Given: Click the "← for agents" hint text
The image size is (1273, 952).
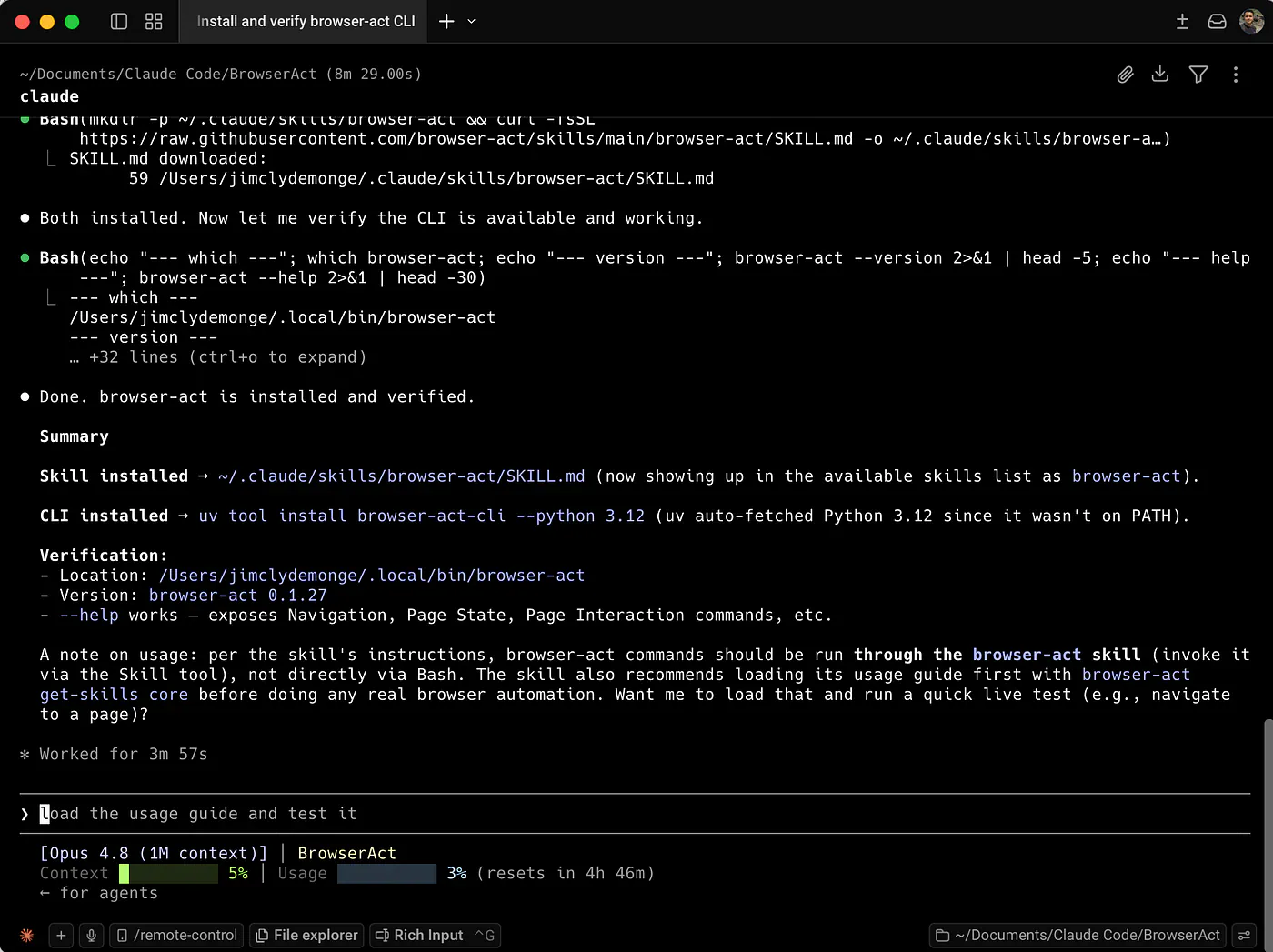Looking at the screenshot, I should (x=99, y=894).
